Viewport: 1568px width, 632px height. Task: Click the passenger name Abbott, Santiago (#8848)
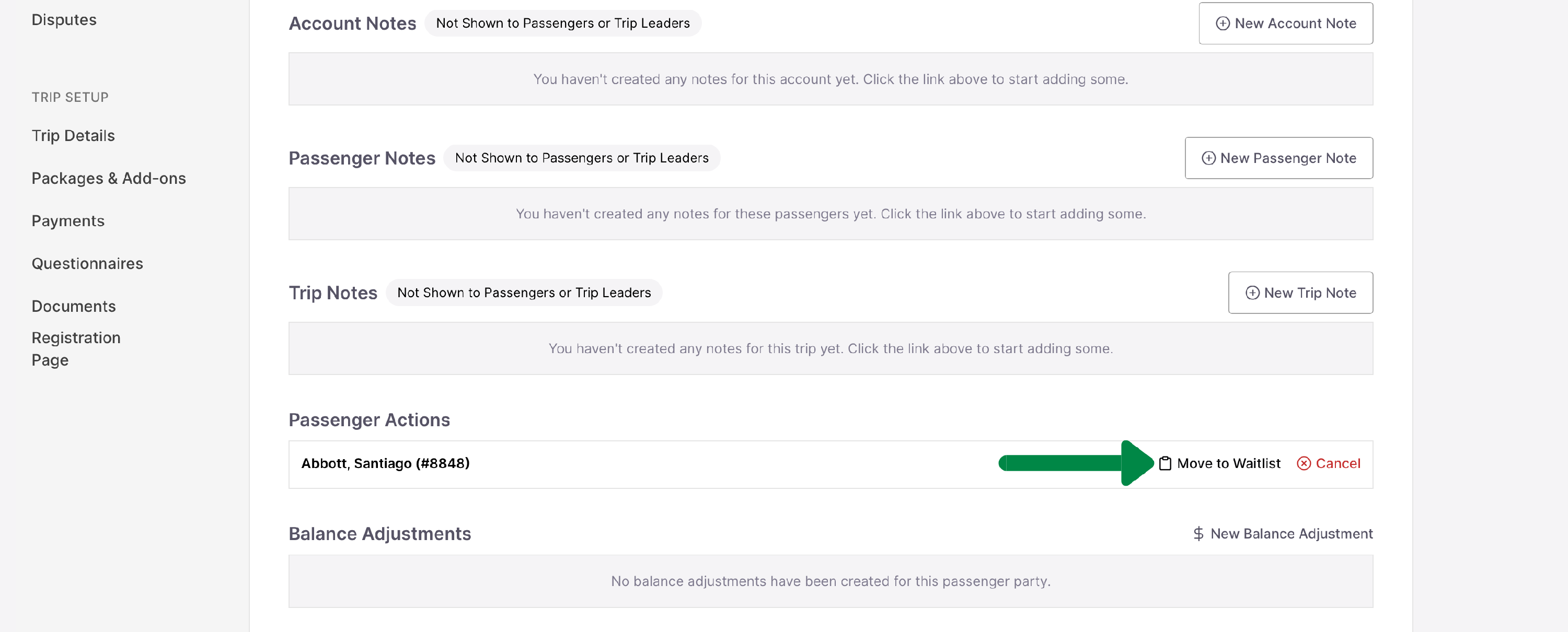click(385, 463)
